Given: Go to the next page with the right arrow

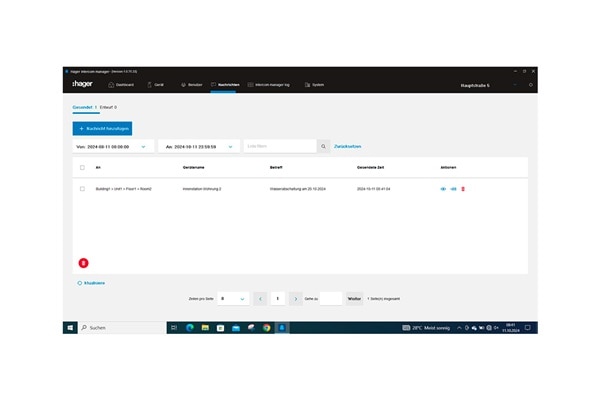Looking at the screenshot, I should pos(296,298).
